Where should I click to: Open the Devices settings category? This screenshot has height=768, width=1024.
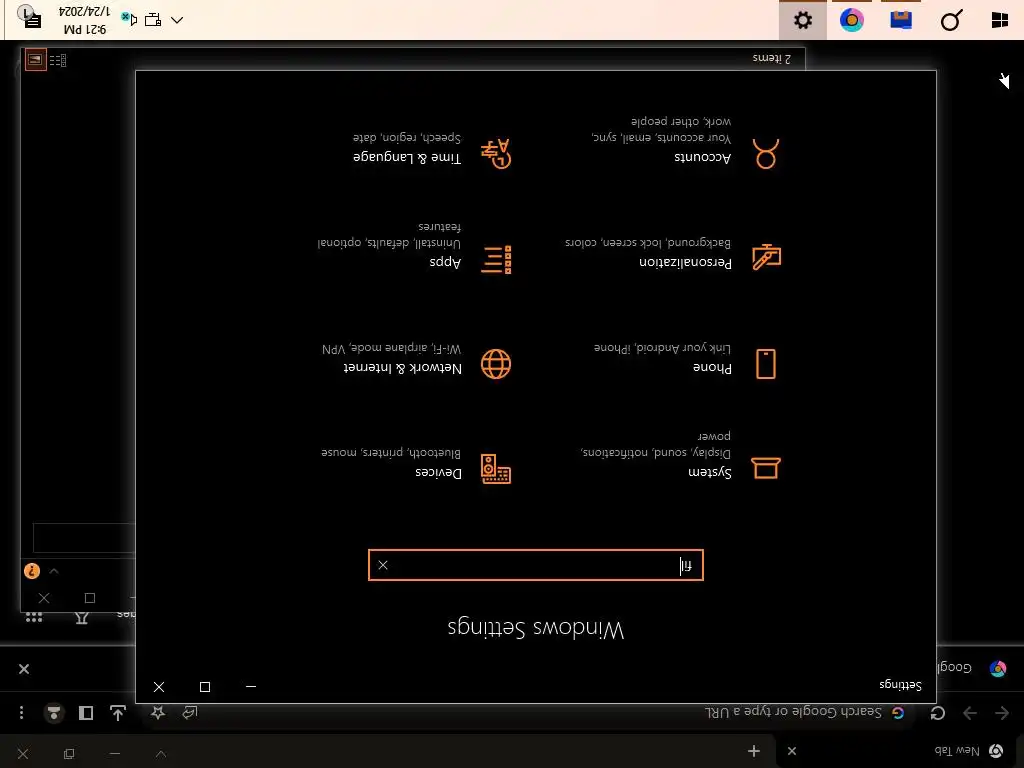click(x=416, y=468)
